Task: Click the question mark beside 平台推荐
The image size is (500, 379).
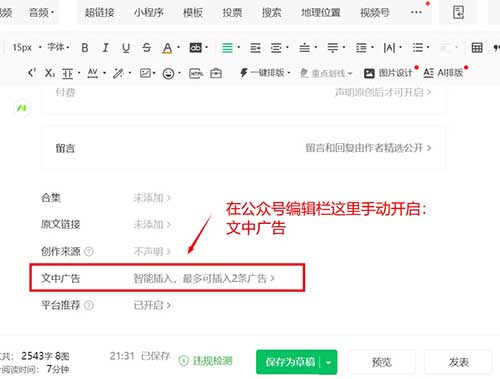Action: click(89, 305)
